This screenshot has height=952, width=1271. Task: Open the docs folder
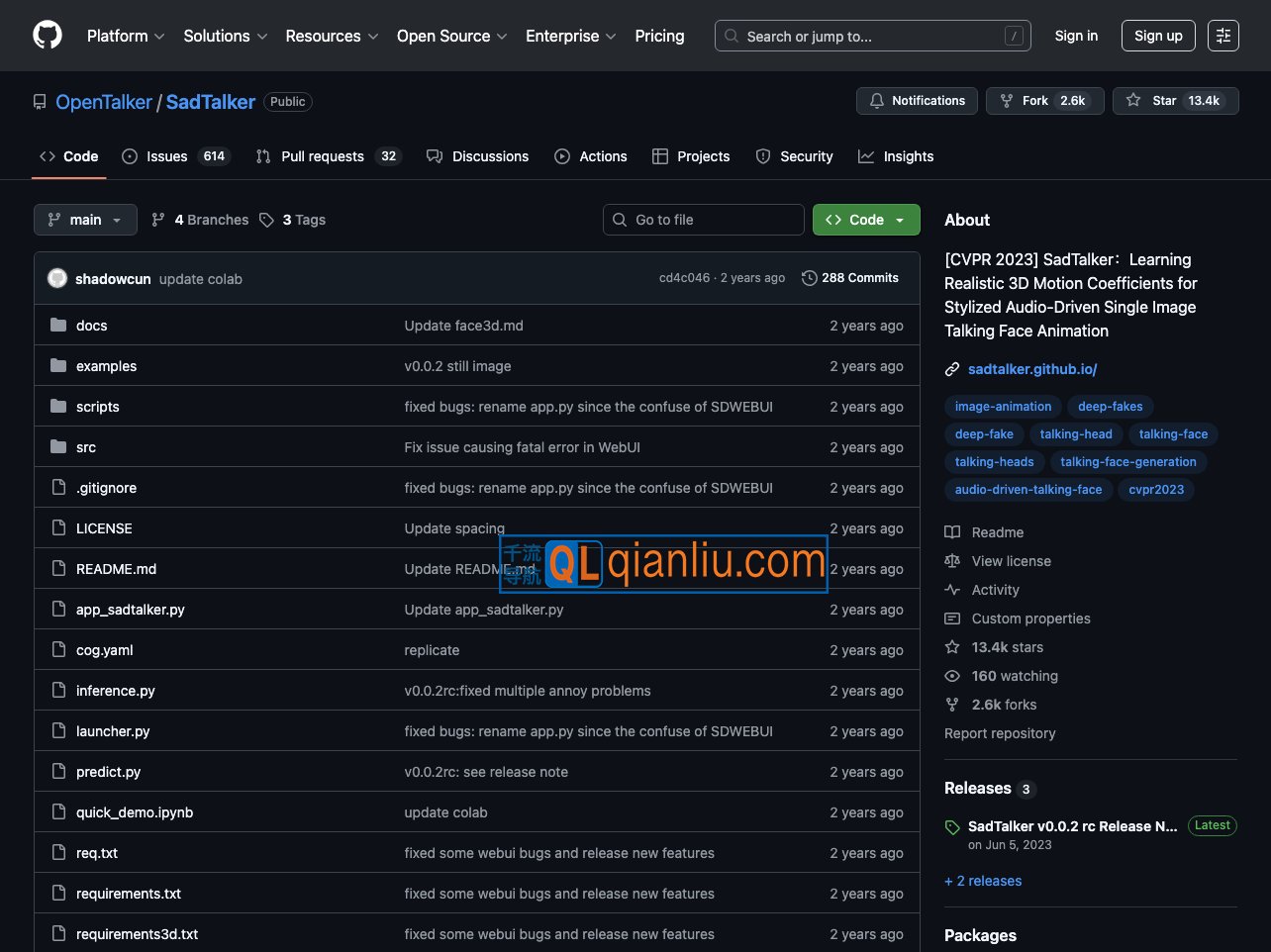coord(91,326)
